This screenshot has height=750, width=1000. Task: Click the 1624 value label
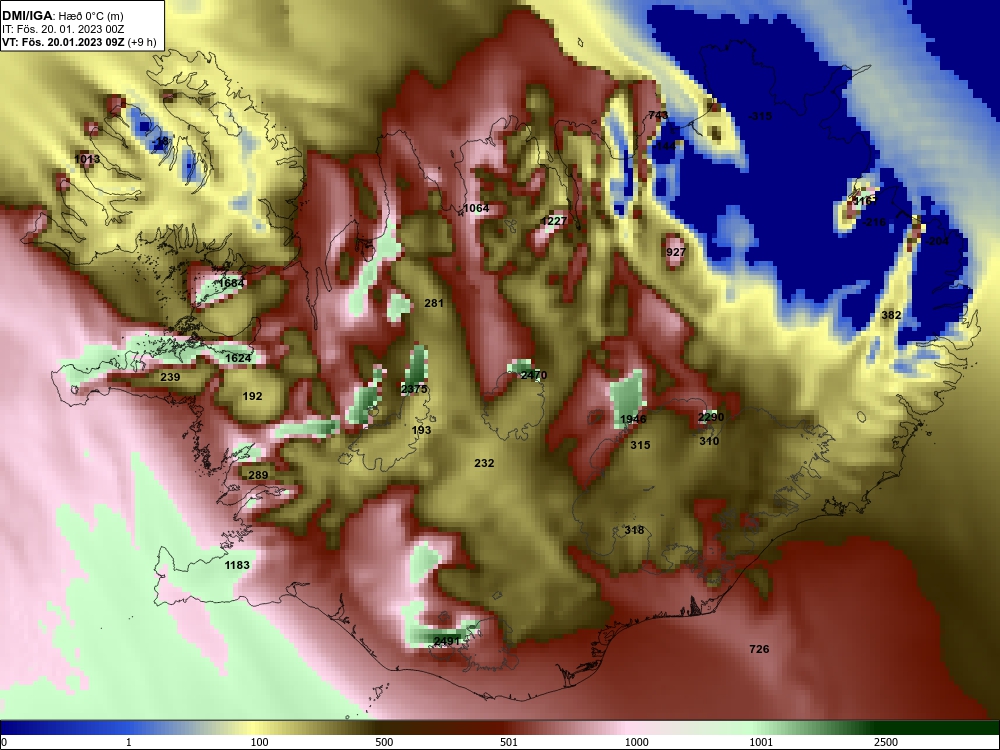(239, 358)
